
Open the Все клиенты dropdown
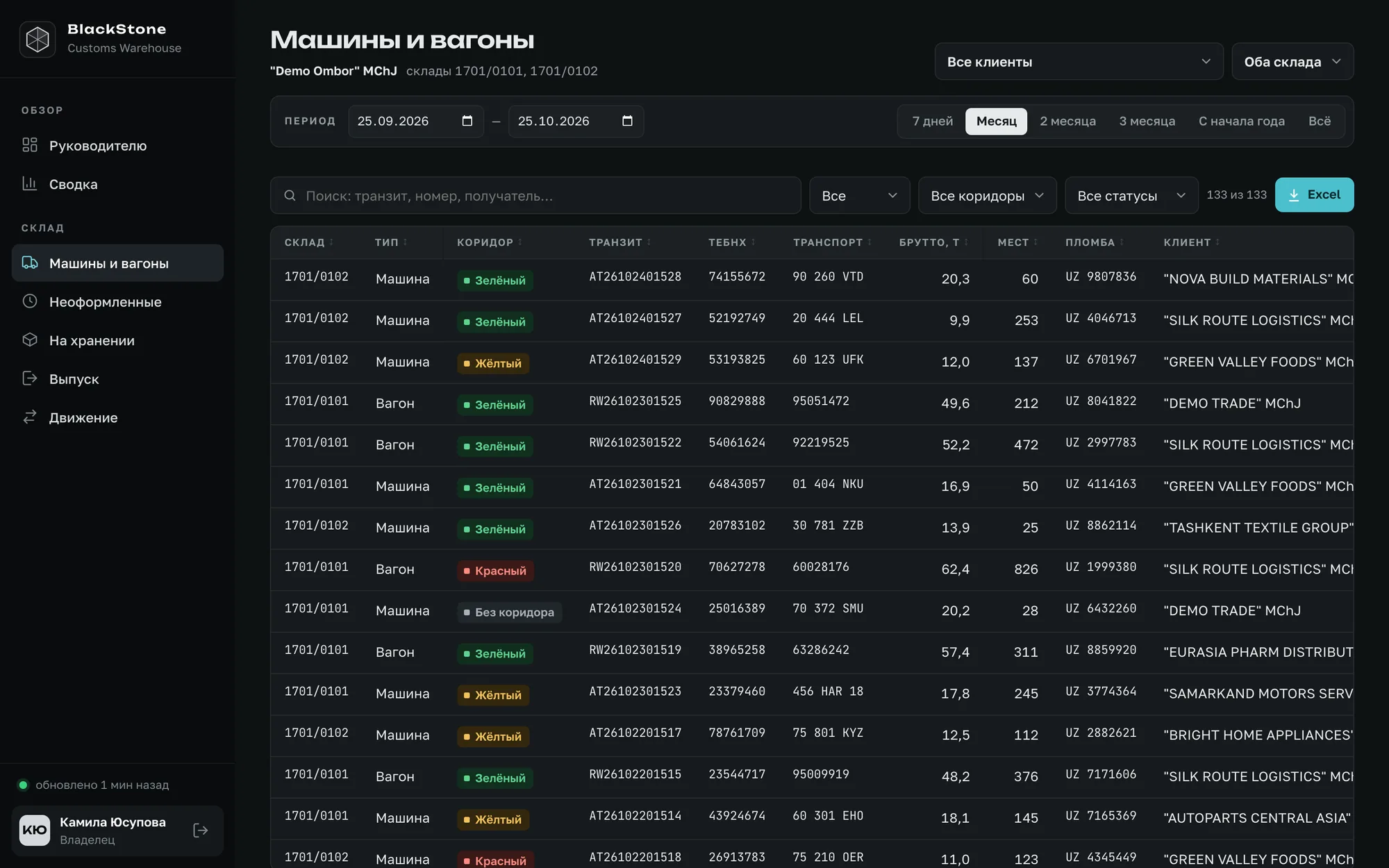1079,62
